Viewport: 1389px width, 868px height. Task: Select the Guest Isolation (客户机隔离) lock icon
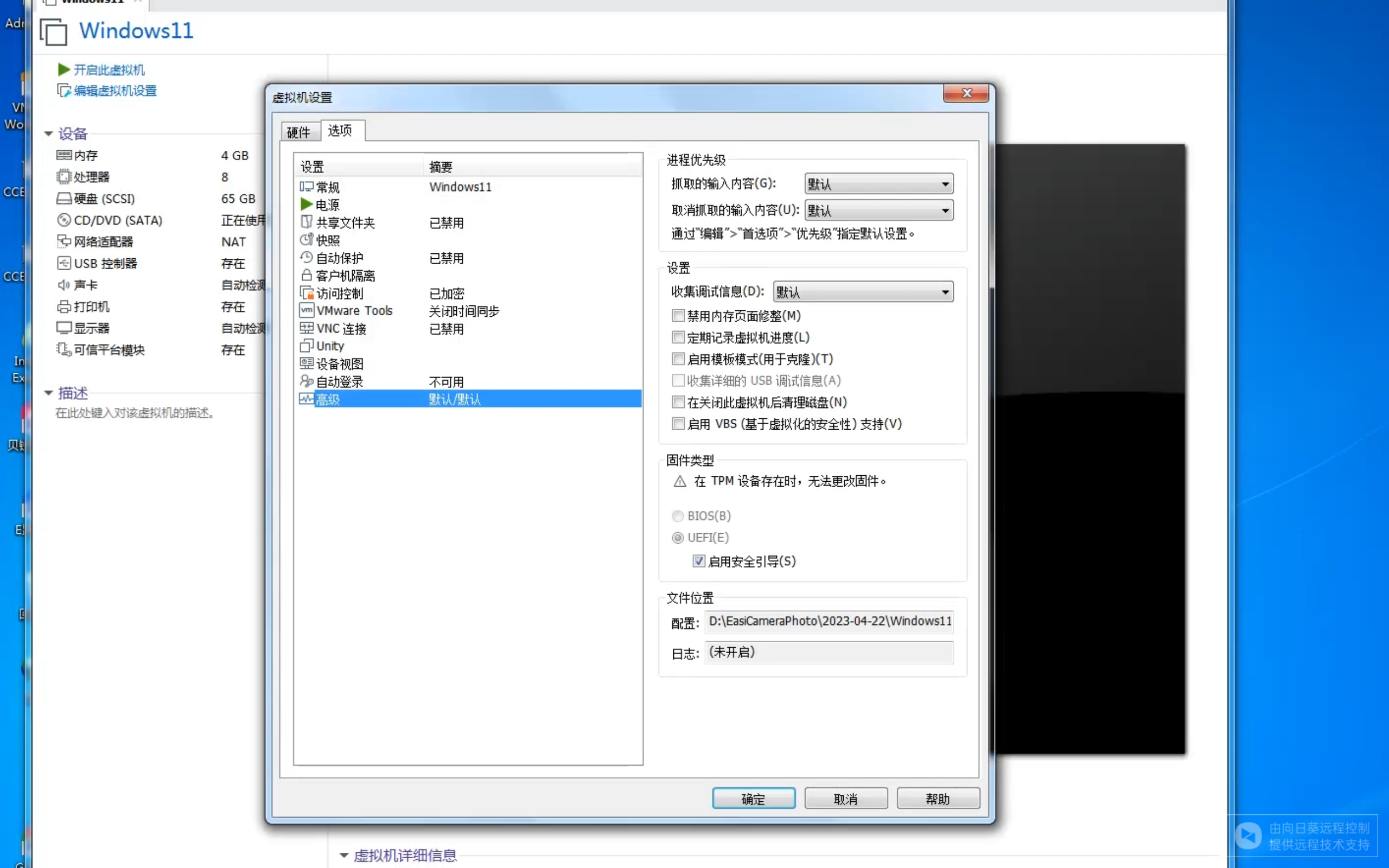click(307, 276)
